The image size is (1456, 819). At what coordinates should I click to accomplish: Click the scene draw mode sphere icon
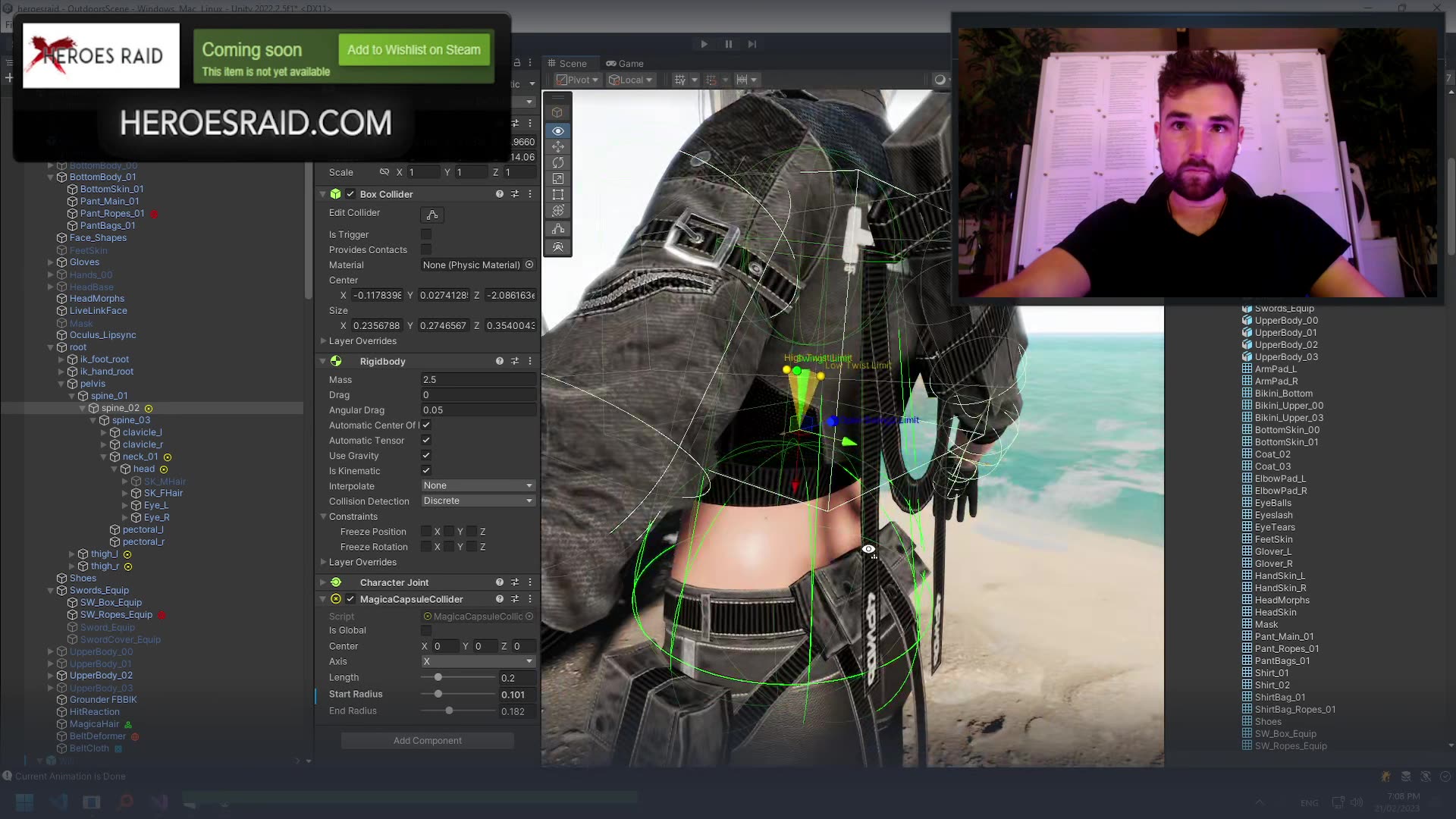click(940, 80)
